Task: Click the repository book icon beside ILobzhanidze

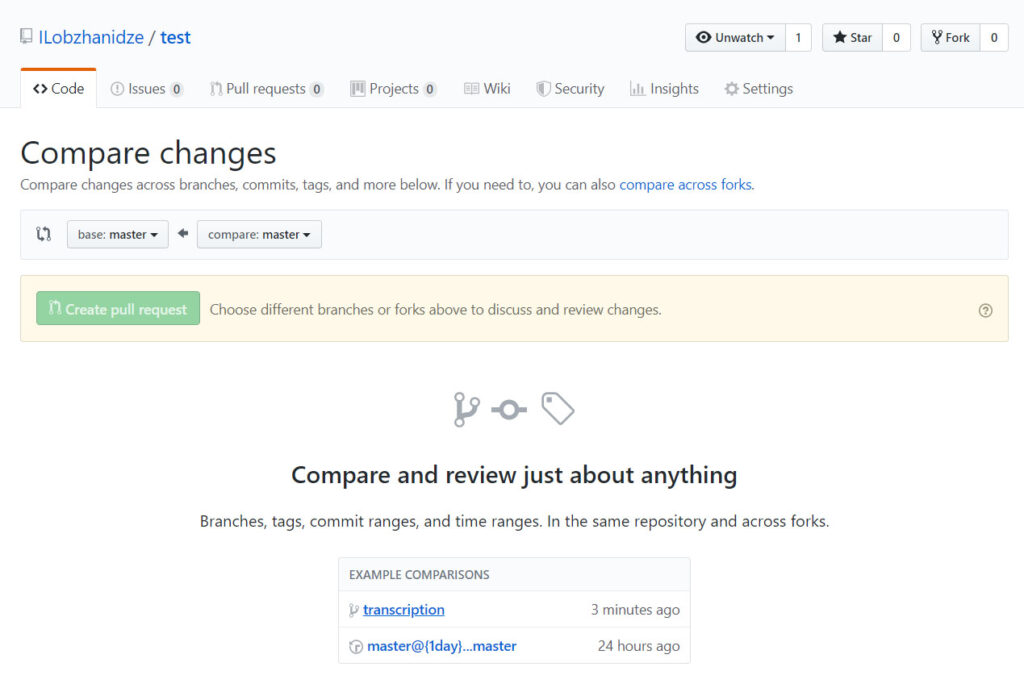Action: click(26, 37)
